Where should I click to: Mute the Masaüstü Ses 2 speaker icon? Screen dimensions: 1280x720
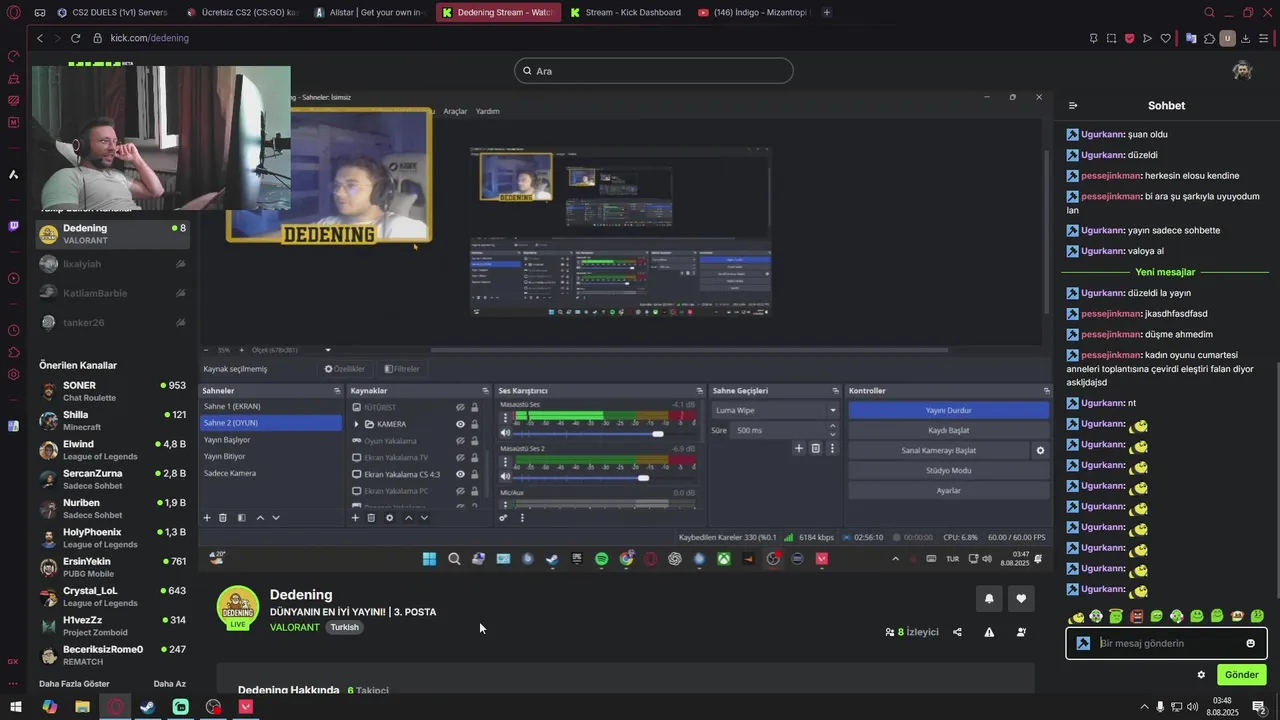click(505, 478)
